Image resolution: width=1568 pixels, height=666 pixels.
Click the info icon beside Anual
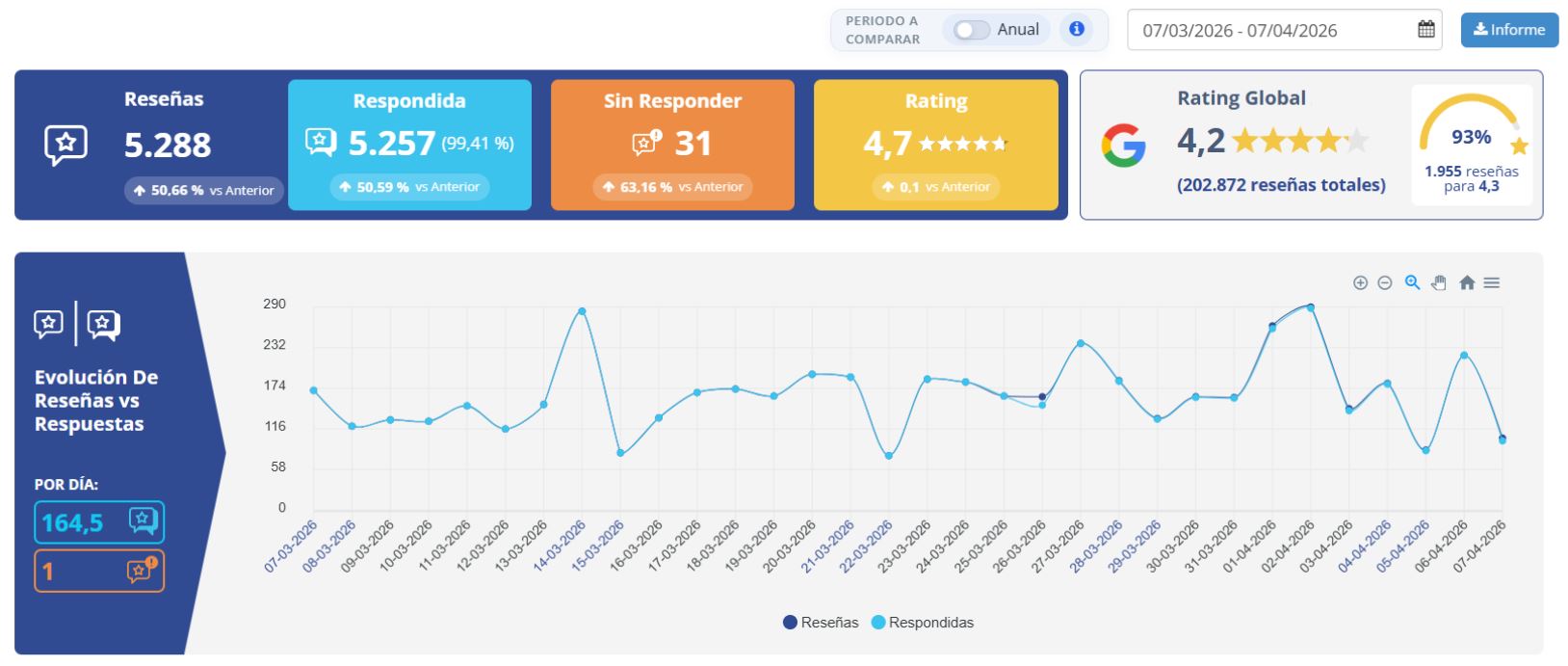point(1077,29)
